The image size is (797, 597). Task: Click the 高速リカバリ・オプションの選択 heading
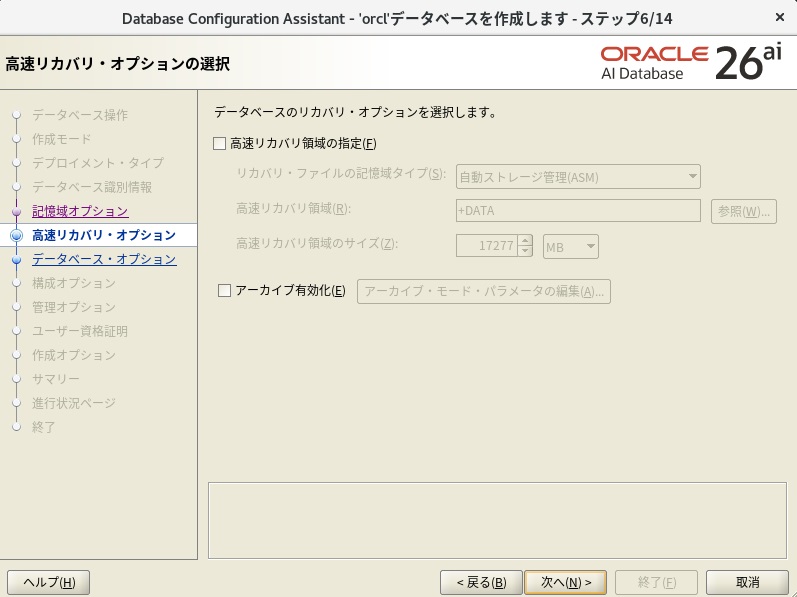click(x=117, y=64)
